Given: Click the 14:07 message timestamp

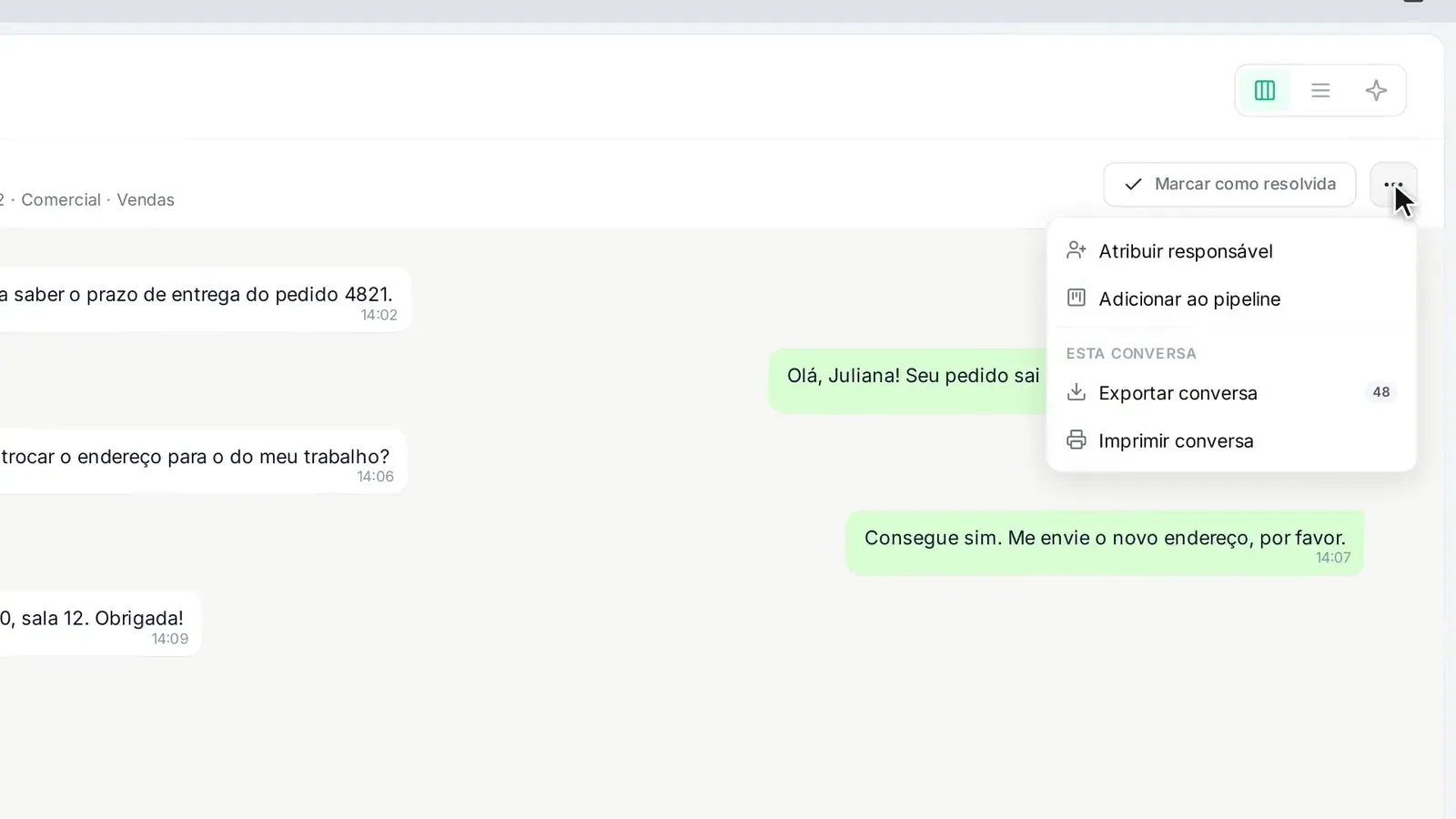Looking at the screenshot, I should pyautogui.click(x=1333, y=558).
